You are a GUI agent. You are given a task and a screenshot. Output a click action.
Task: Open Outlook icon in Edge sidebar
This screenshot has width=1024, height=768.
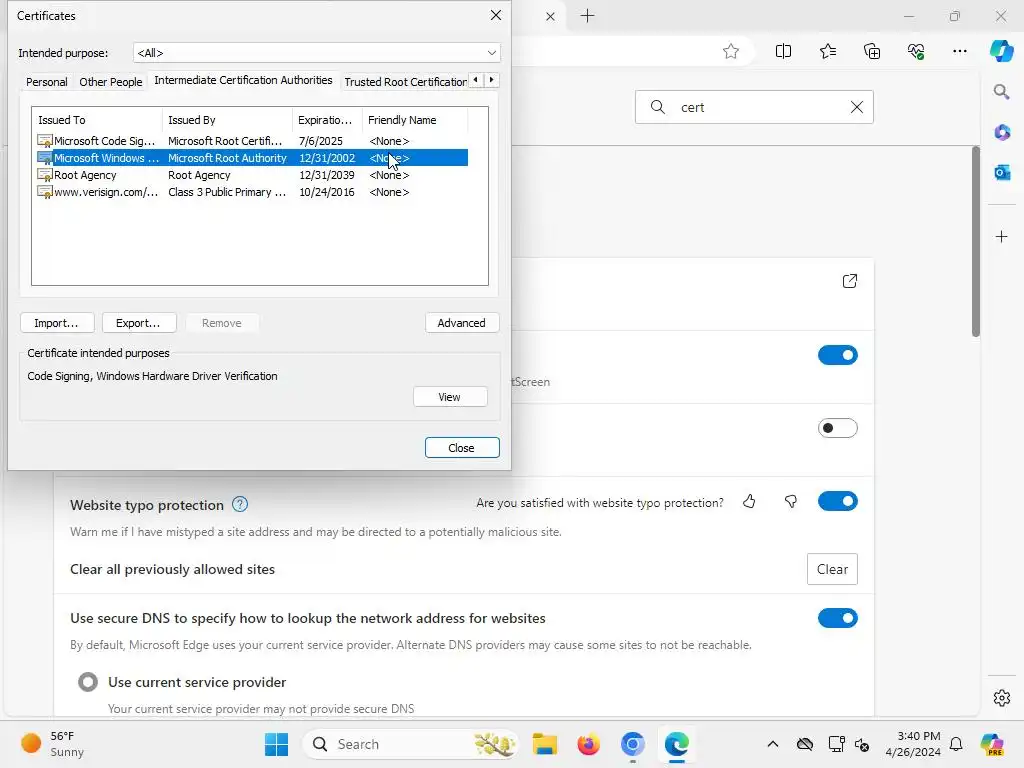(x=1001, y=172)
